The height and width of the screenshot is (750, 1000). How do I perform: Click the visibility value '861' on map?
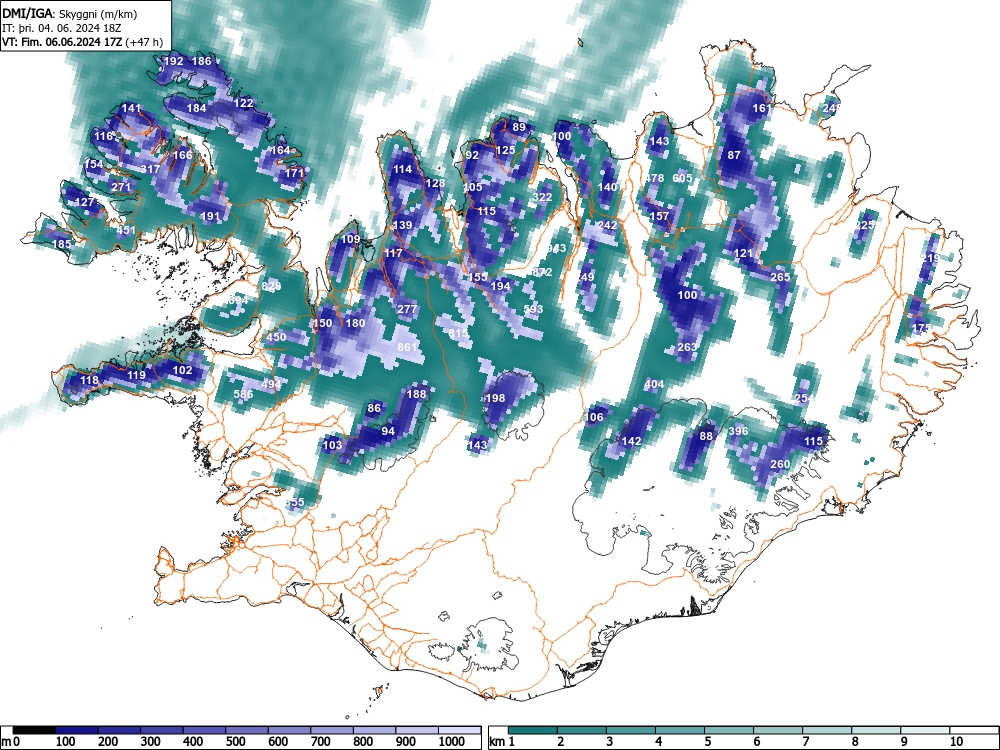point(407,348)
